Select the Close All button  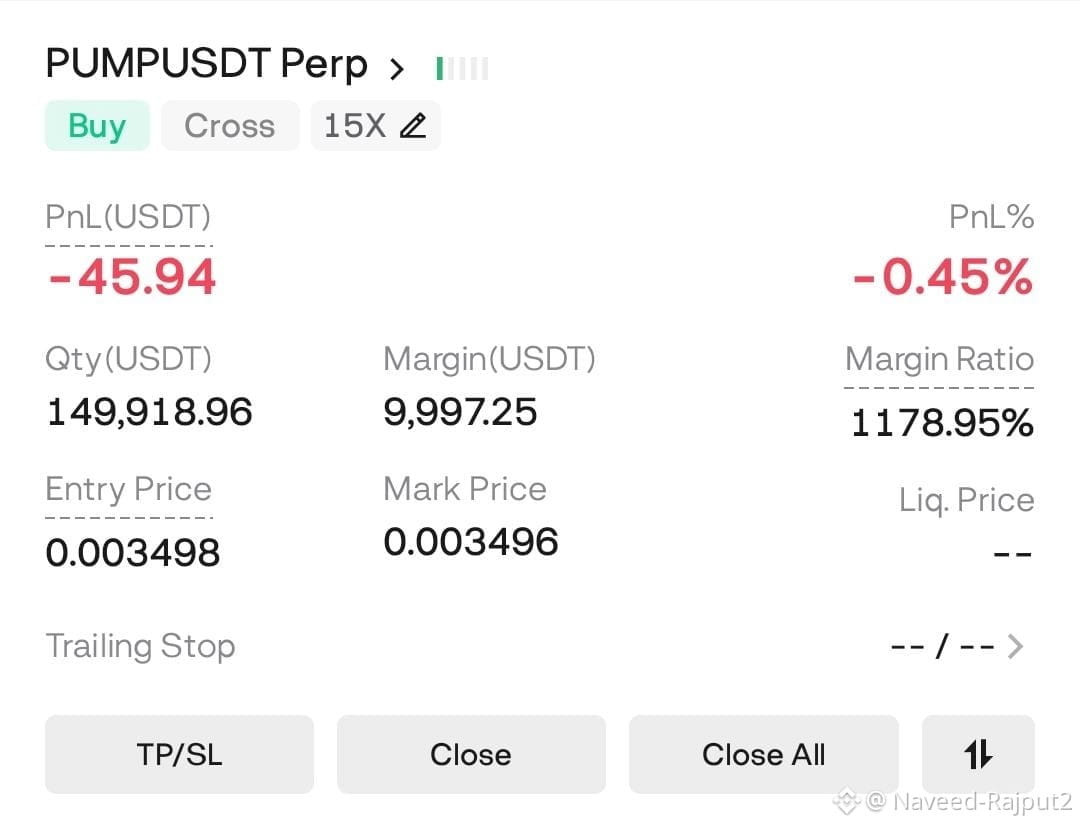763,754
